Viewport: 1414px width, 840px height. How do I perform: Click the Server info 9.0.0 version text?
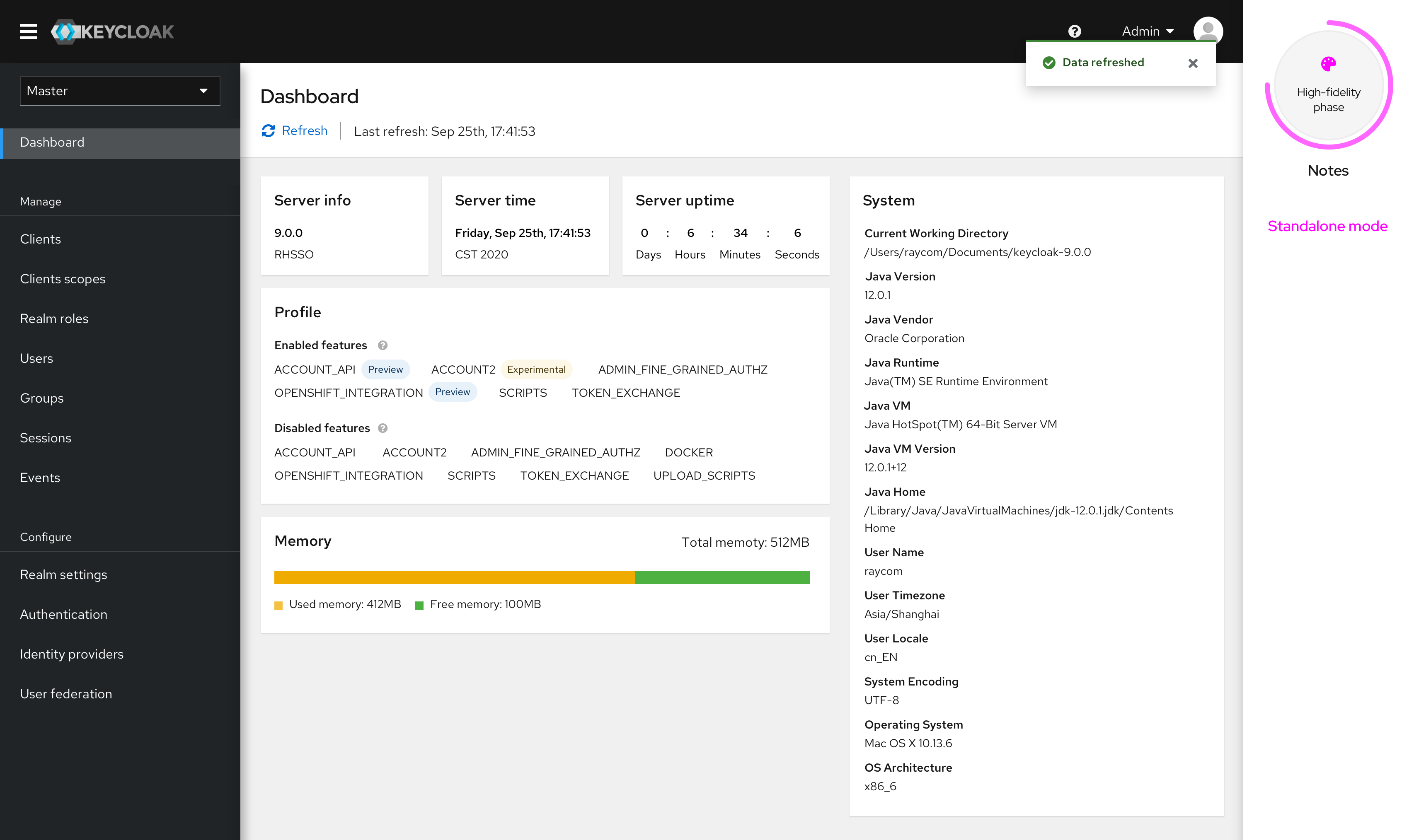click(x=288, y=233)
